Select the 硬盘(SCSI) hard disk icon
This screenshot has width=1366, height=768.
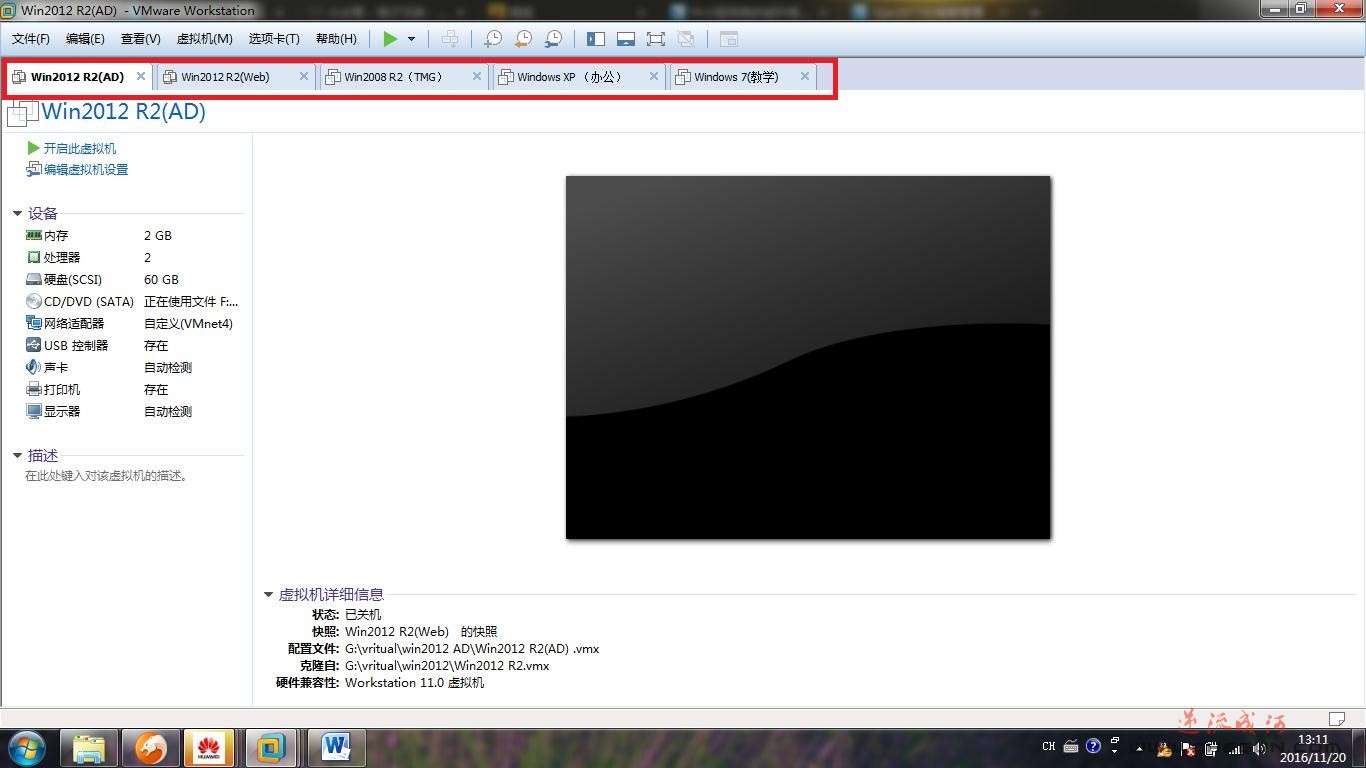tap(34, 279)
